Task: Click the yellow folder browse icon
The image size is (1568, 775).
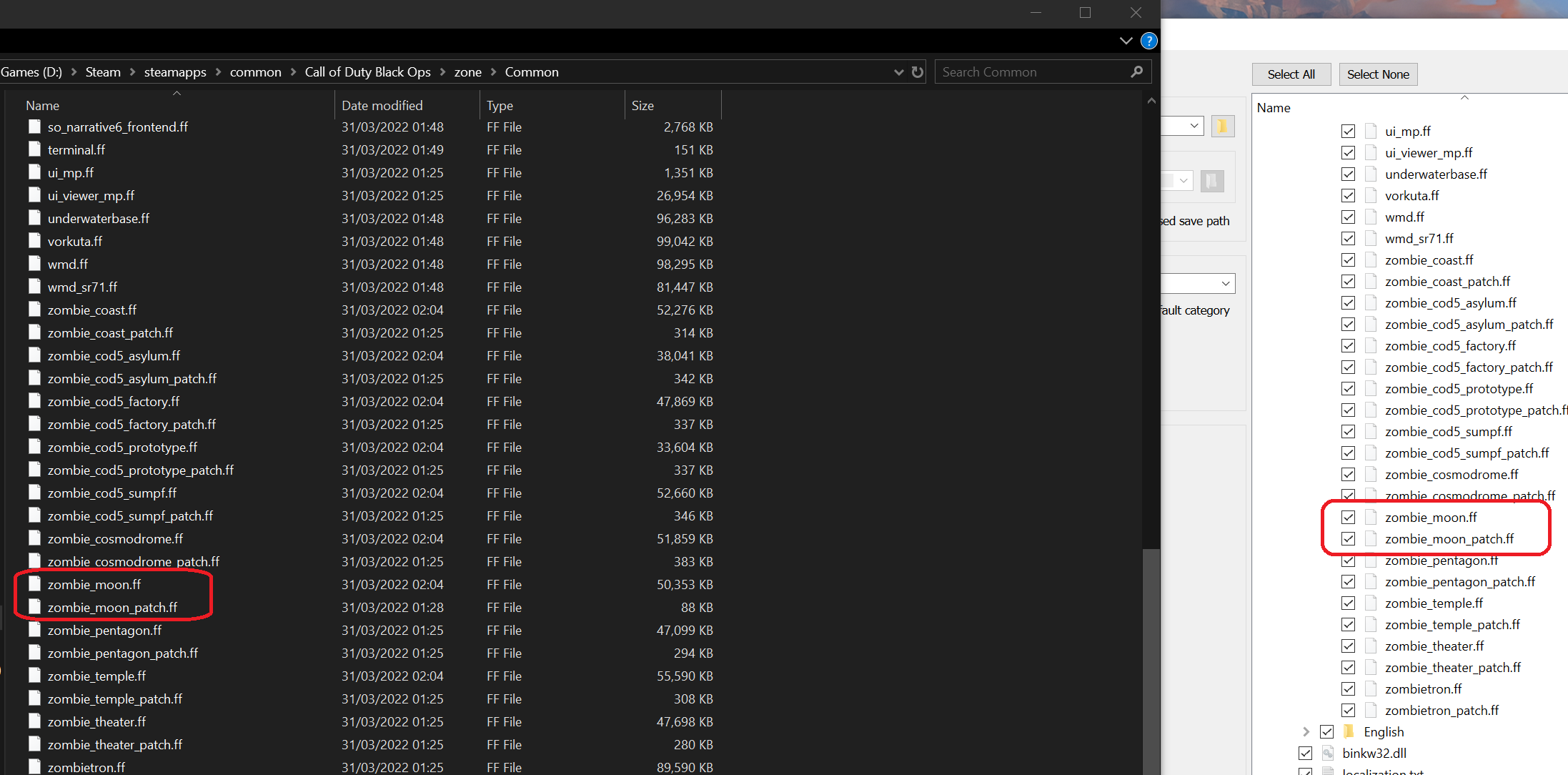Action: 1223,127
